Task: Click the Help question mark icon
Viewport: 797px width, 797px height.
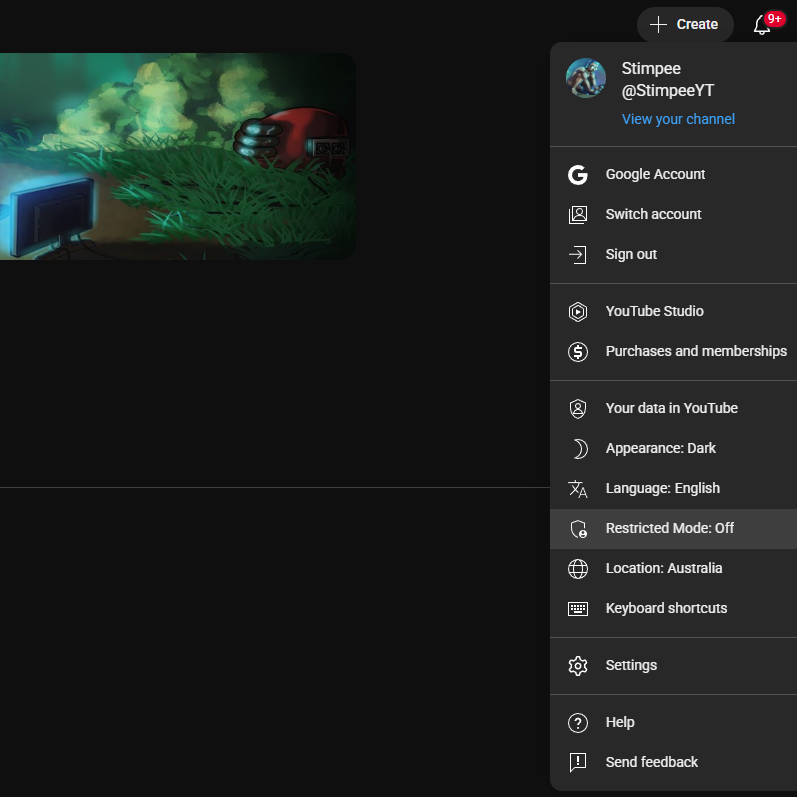Action: coord(578,723)
